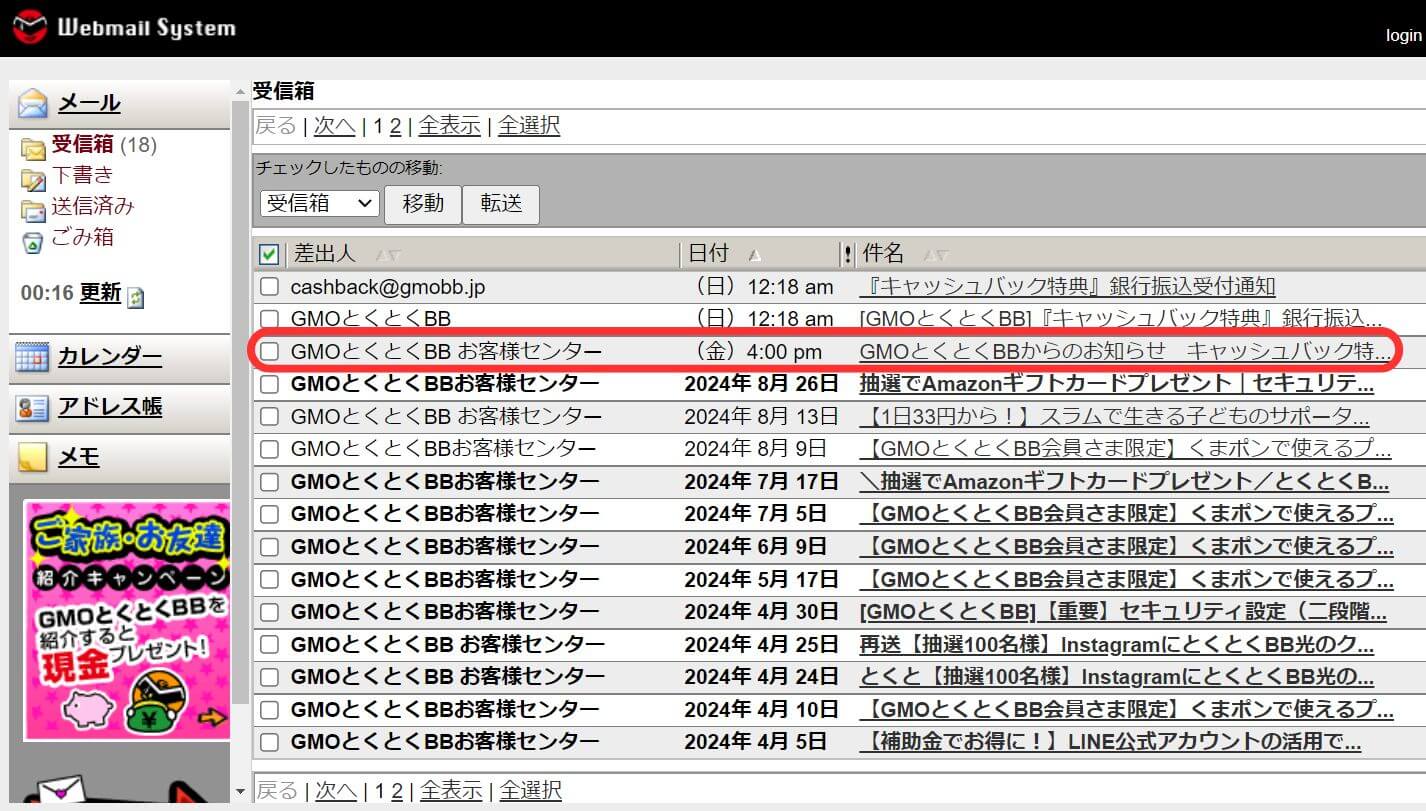This screenshot has width=1426, height=811.
Task: Toggle the select-all checkbox in the list header
Action: coord(268,253)
